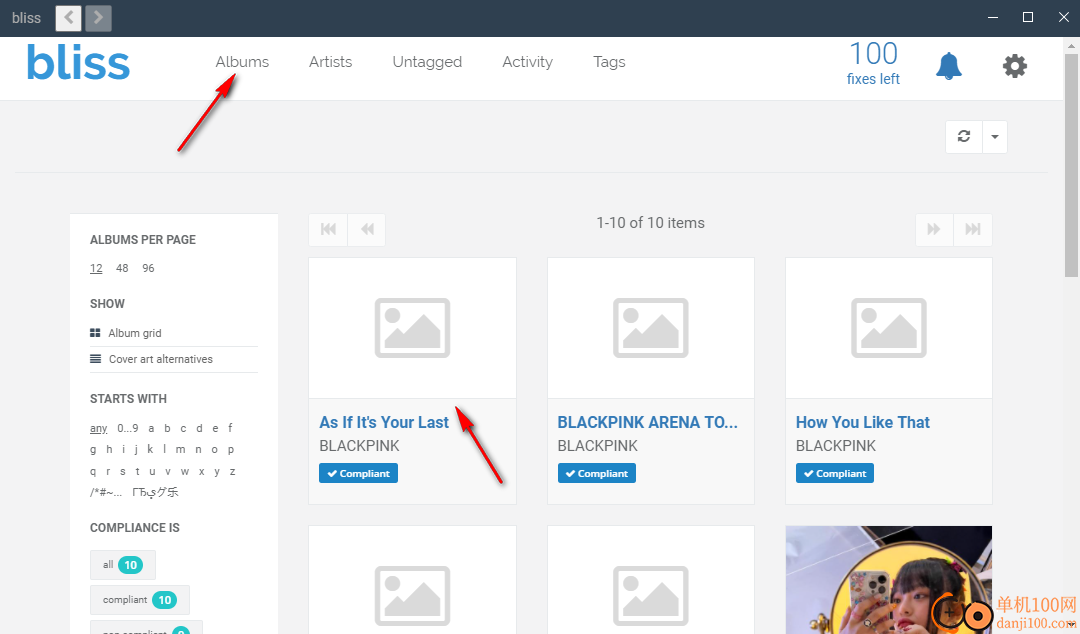
Task: Switch to the Untagged tab
Action: [427, 62]
